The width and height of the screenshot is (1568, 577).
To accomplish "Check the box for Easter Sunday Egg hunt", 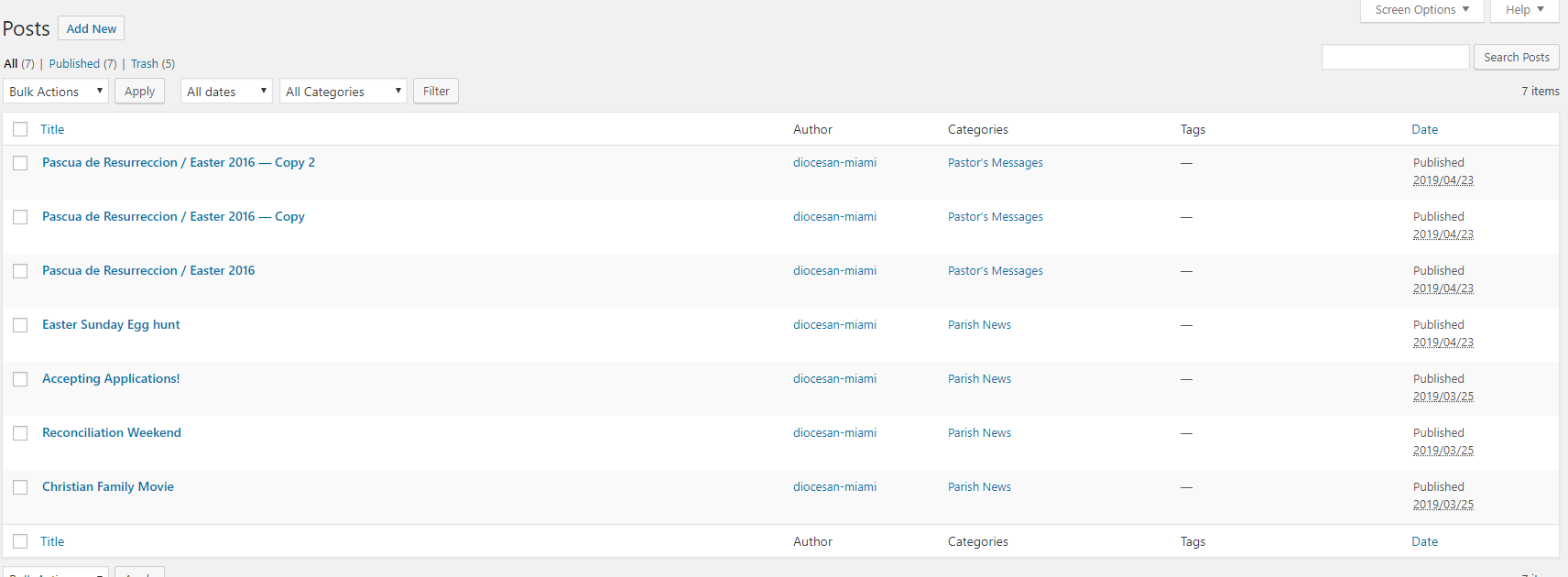I will 20,325.
